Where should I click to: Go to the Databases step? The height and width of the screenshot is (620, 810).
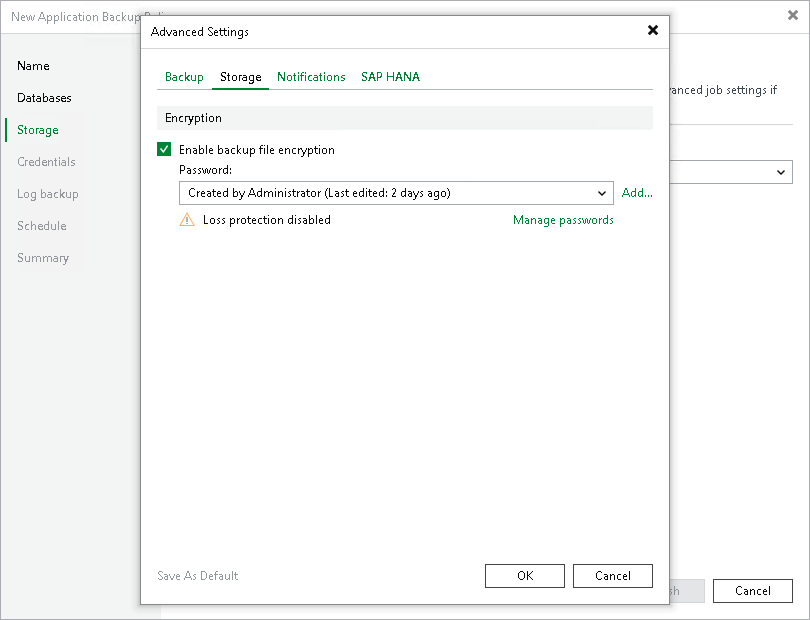click(x=43, y=98)
